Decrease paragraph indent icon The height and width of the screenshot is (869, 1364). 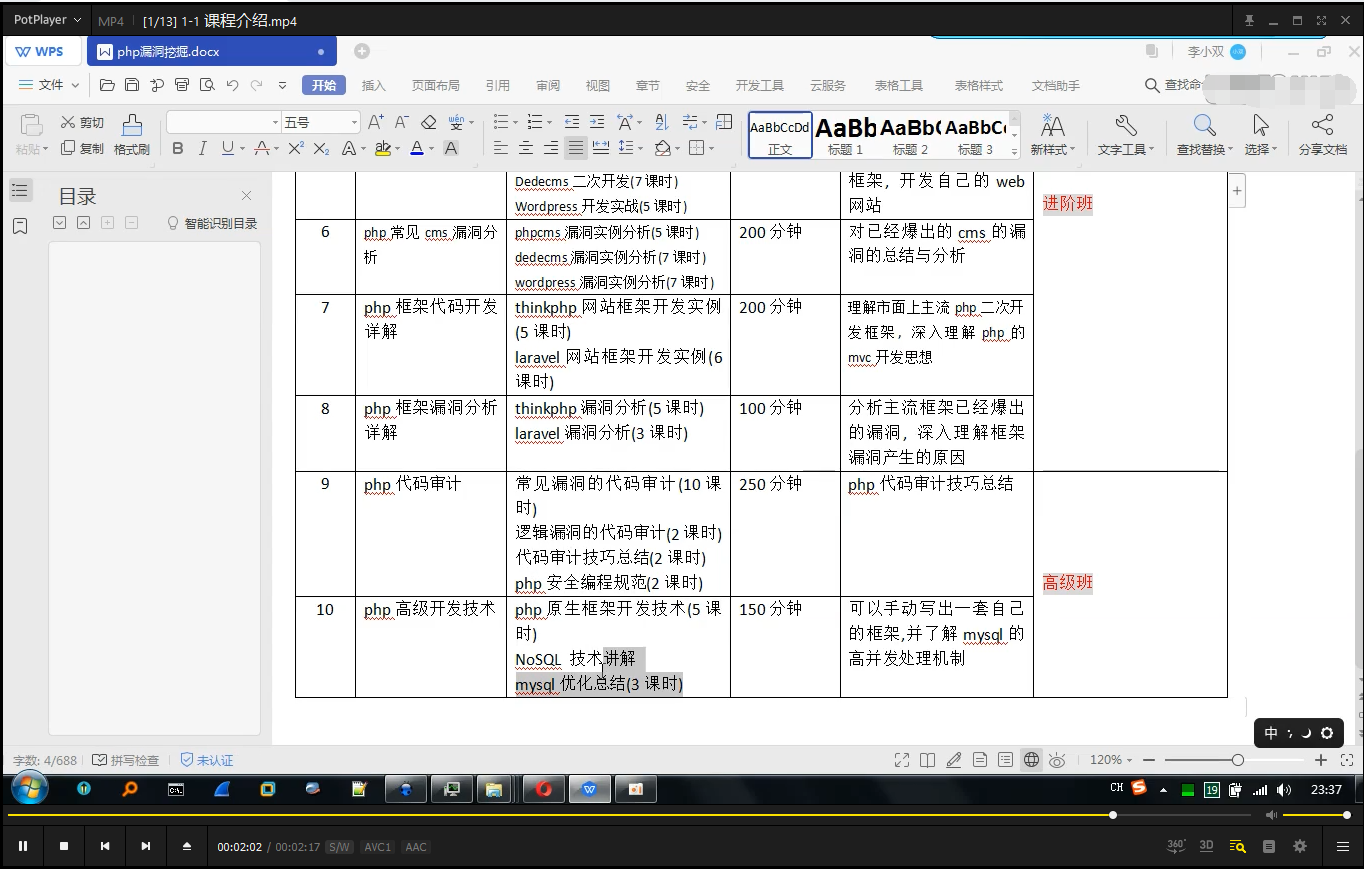[572, 122]
